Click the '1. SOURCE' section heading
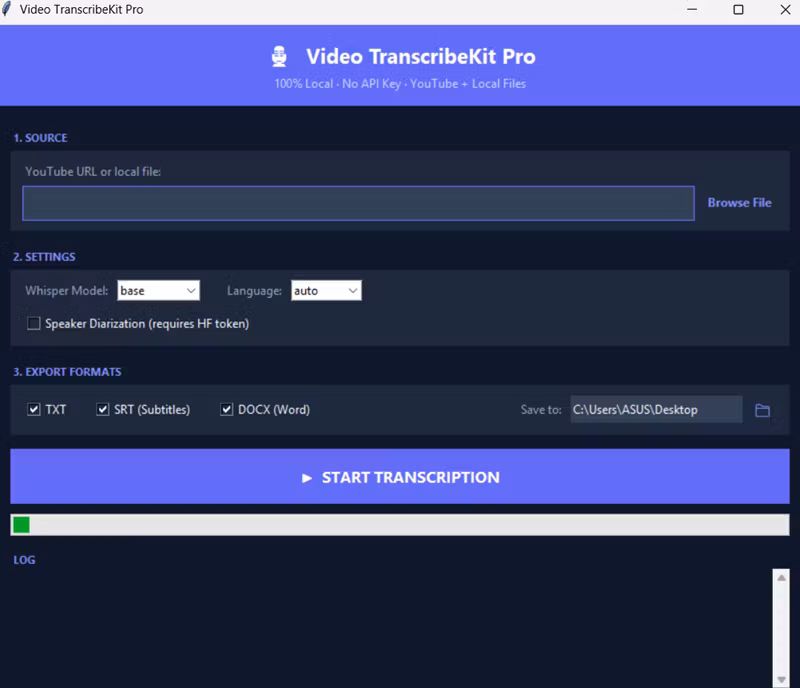The width and height of the screenshot is (800, 688). pos(40,138)
